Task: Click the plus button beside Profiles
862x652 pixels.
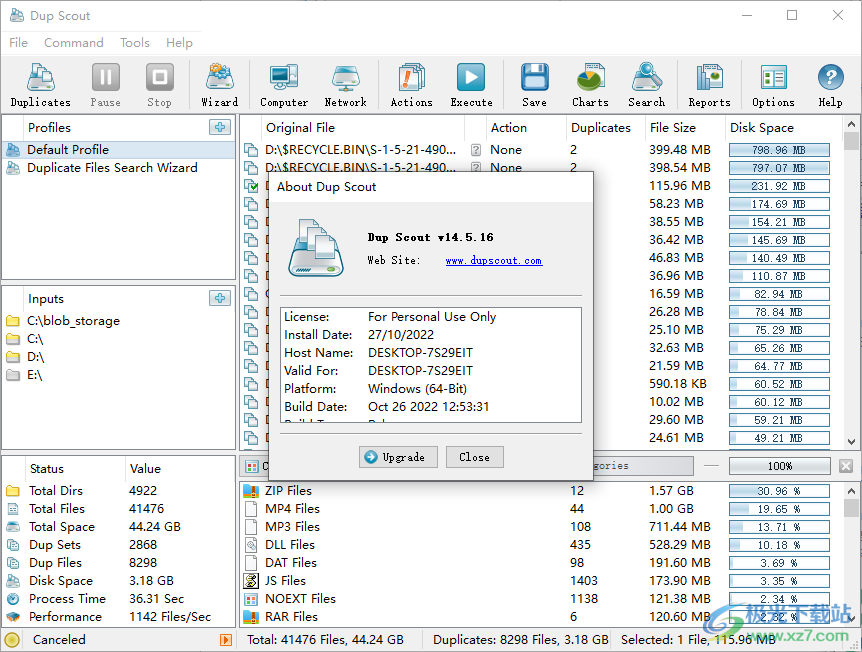Action: (220, 127)
